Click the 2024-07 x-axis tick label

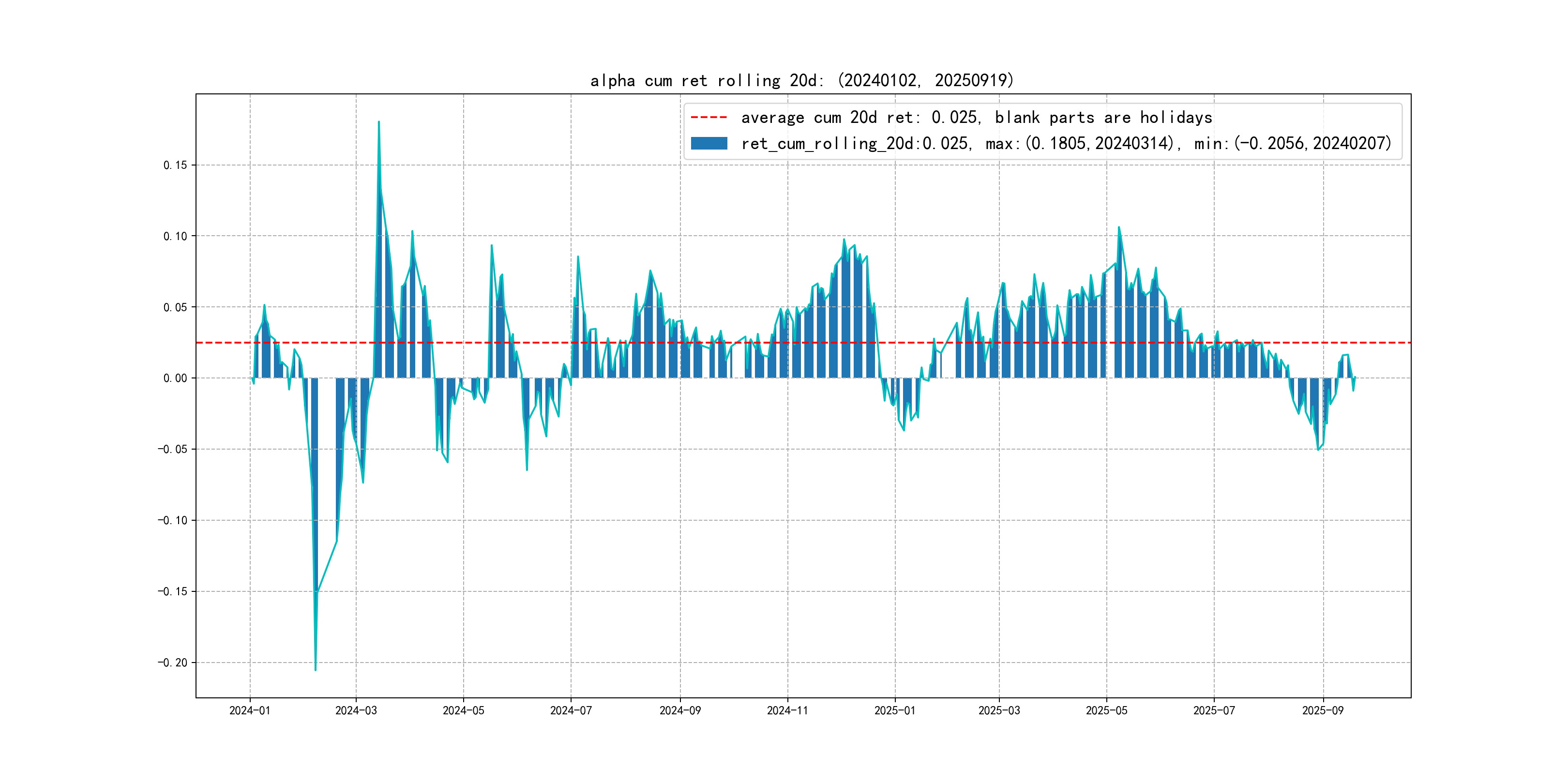point(571,710)
